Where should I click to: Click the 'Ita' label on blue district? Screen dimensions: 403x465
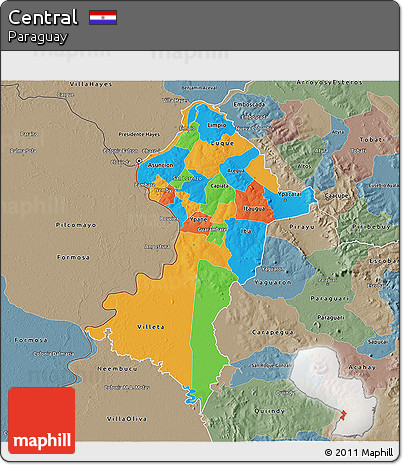[x=246, y=231]
